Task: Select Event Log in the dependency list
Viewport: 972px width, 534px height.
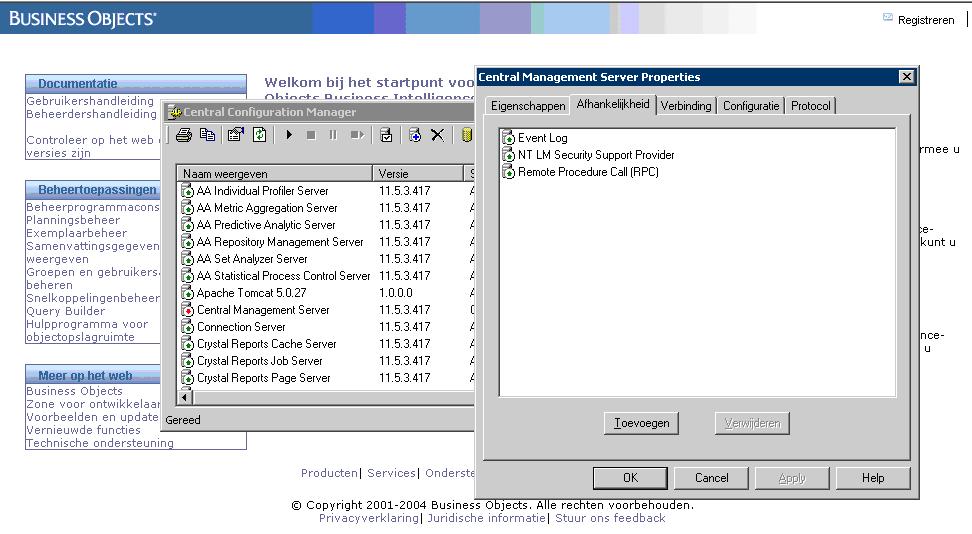Action: [542, 138]
